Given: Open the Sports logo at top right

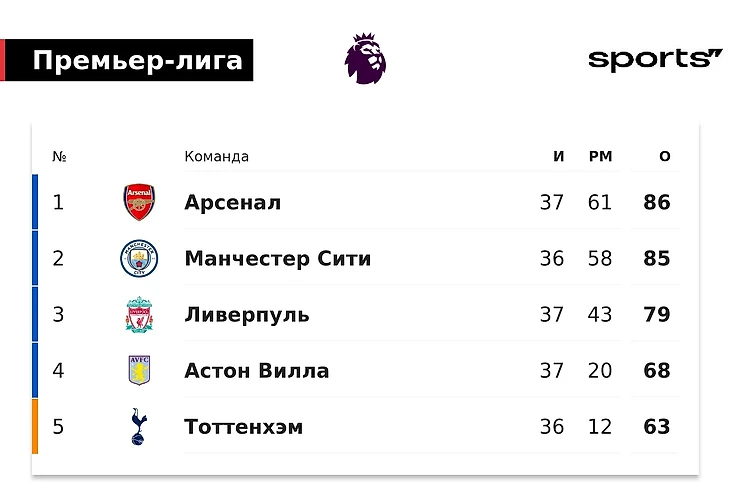Looking at the screenshot, I should coord(655,60).
